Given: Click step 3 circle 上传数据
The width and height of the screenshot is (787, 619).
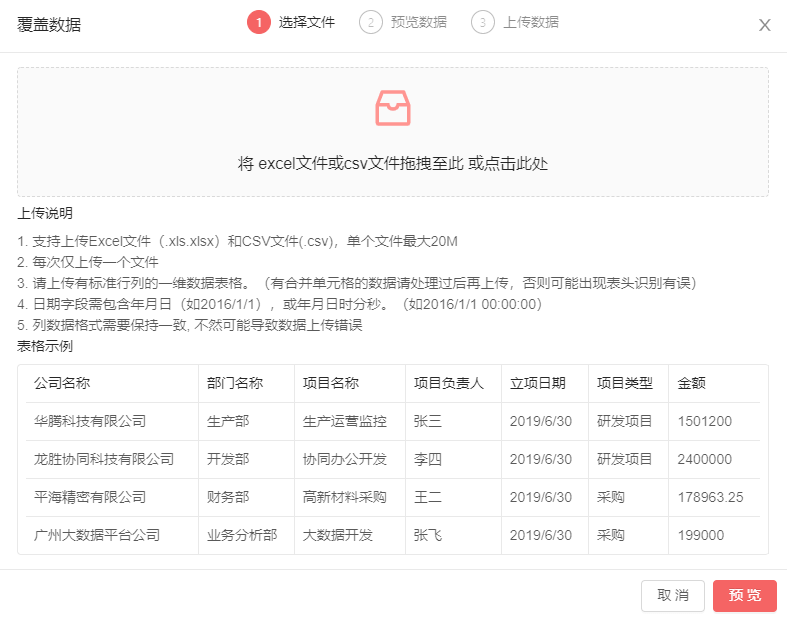Looking at the screenshot, I should (483, 22).
